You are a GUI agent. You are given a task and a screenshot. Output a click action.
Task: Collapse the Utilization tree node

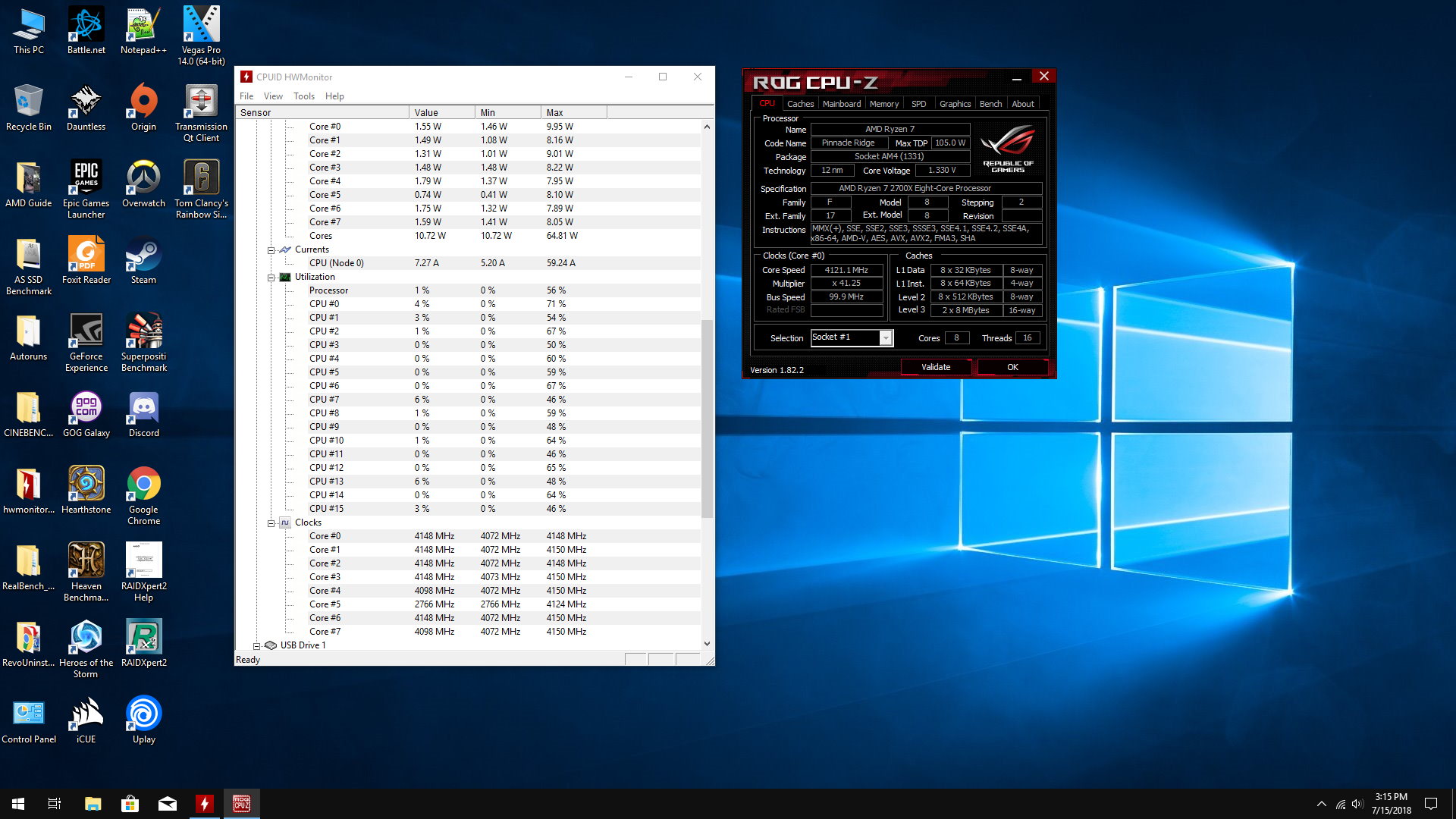click(271, 278)
